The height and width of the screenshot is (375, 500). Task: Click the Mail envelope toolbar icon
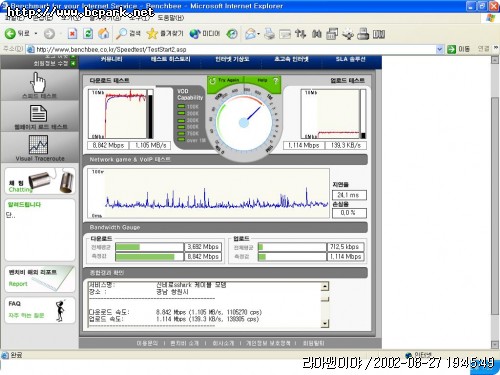point(250,34)
